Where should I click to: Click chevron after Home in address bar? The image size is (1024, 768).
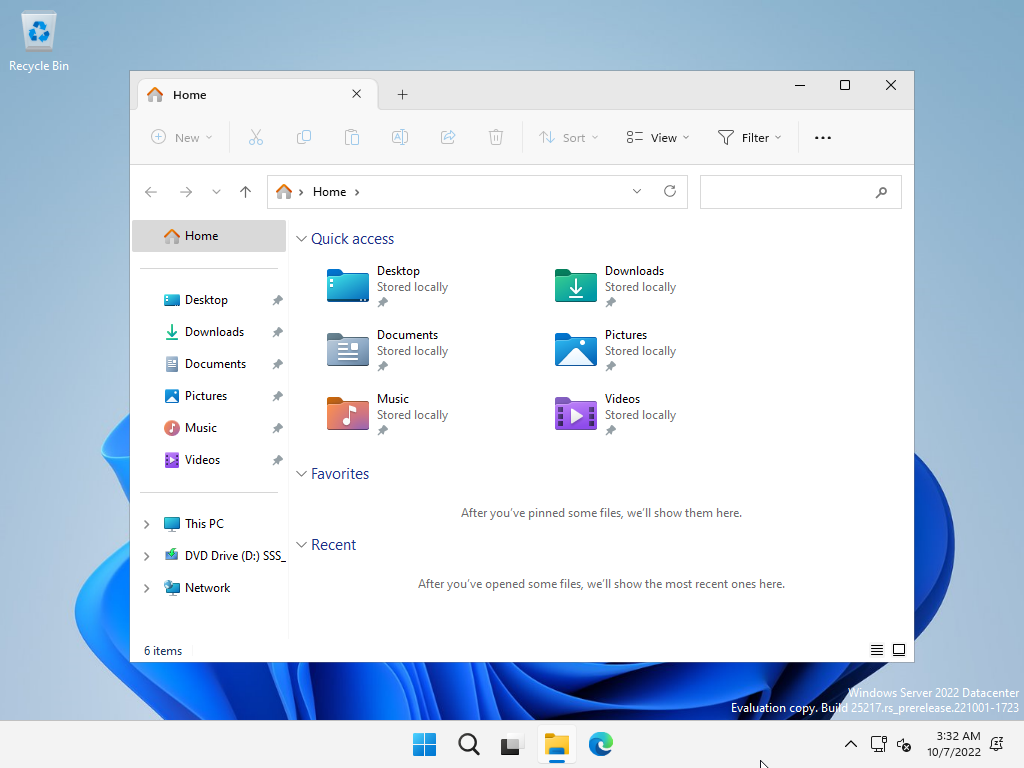pos(357,192)
